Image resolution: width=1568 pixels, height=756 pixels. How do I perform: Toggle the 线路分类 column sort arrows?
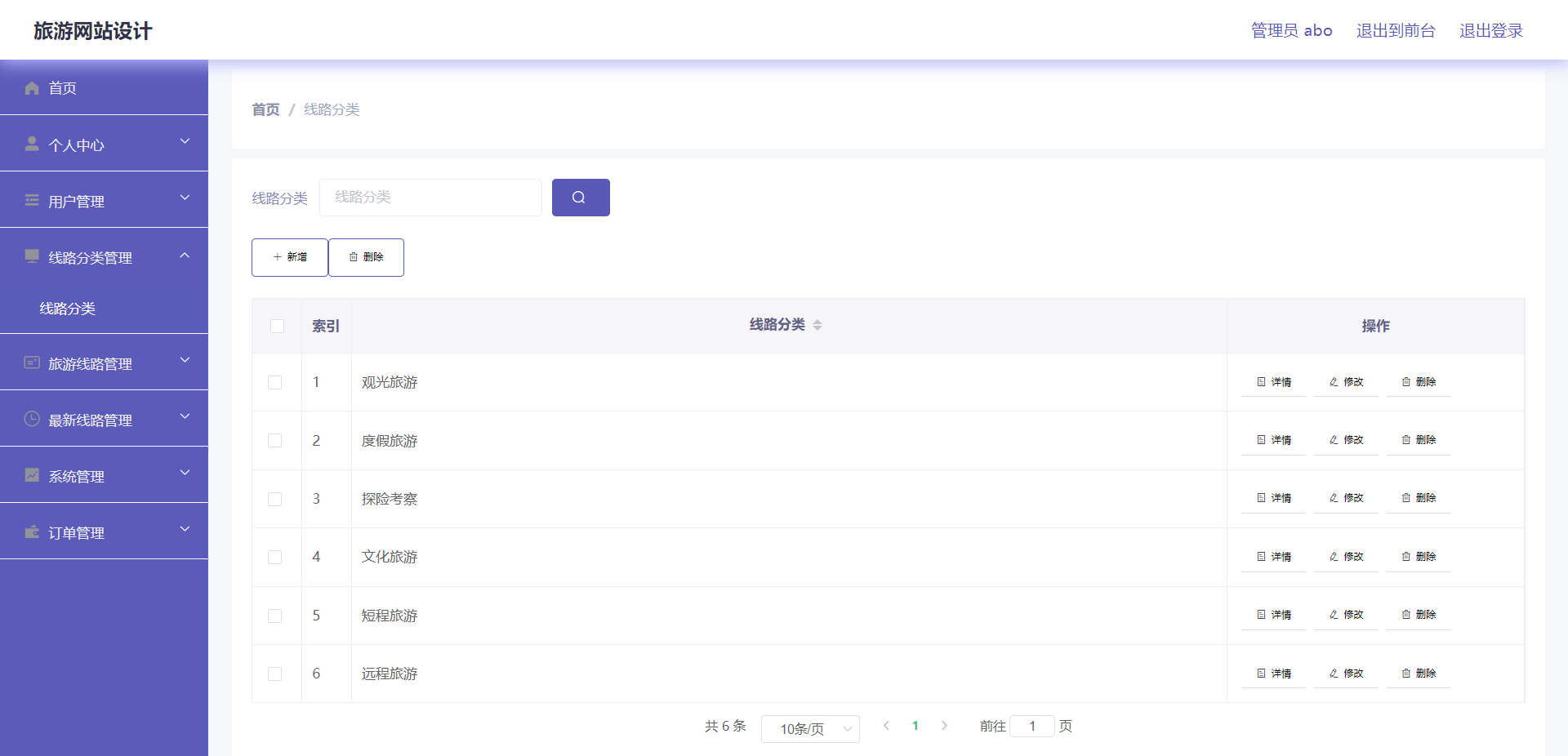[x=819, y=325]
